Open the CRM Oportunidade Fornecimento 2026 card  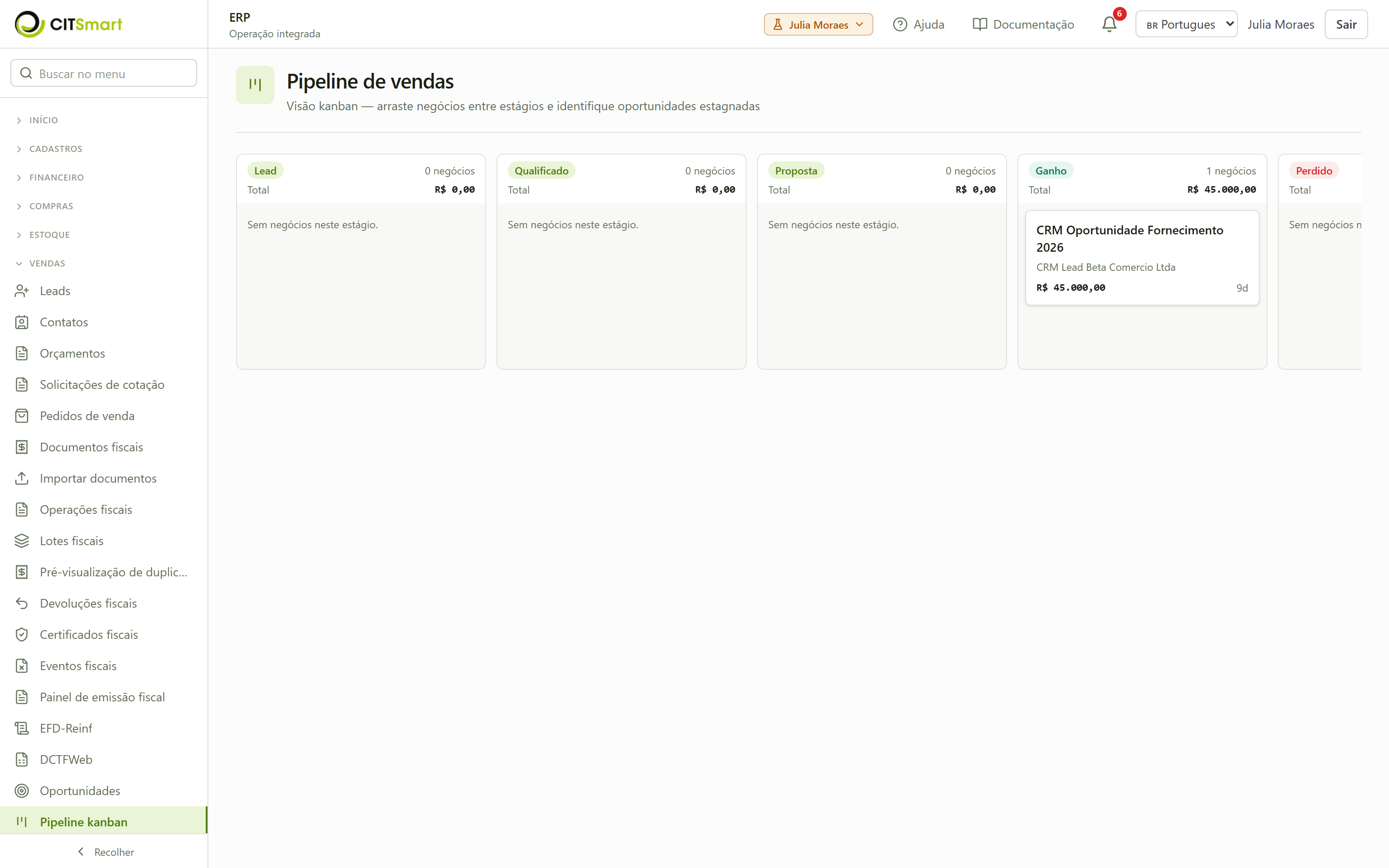[1142, 258]
